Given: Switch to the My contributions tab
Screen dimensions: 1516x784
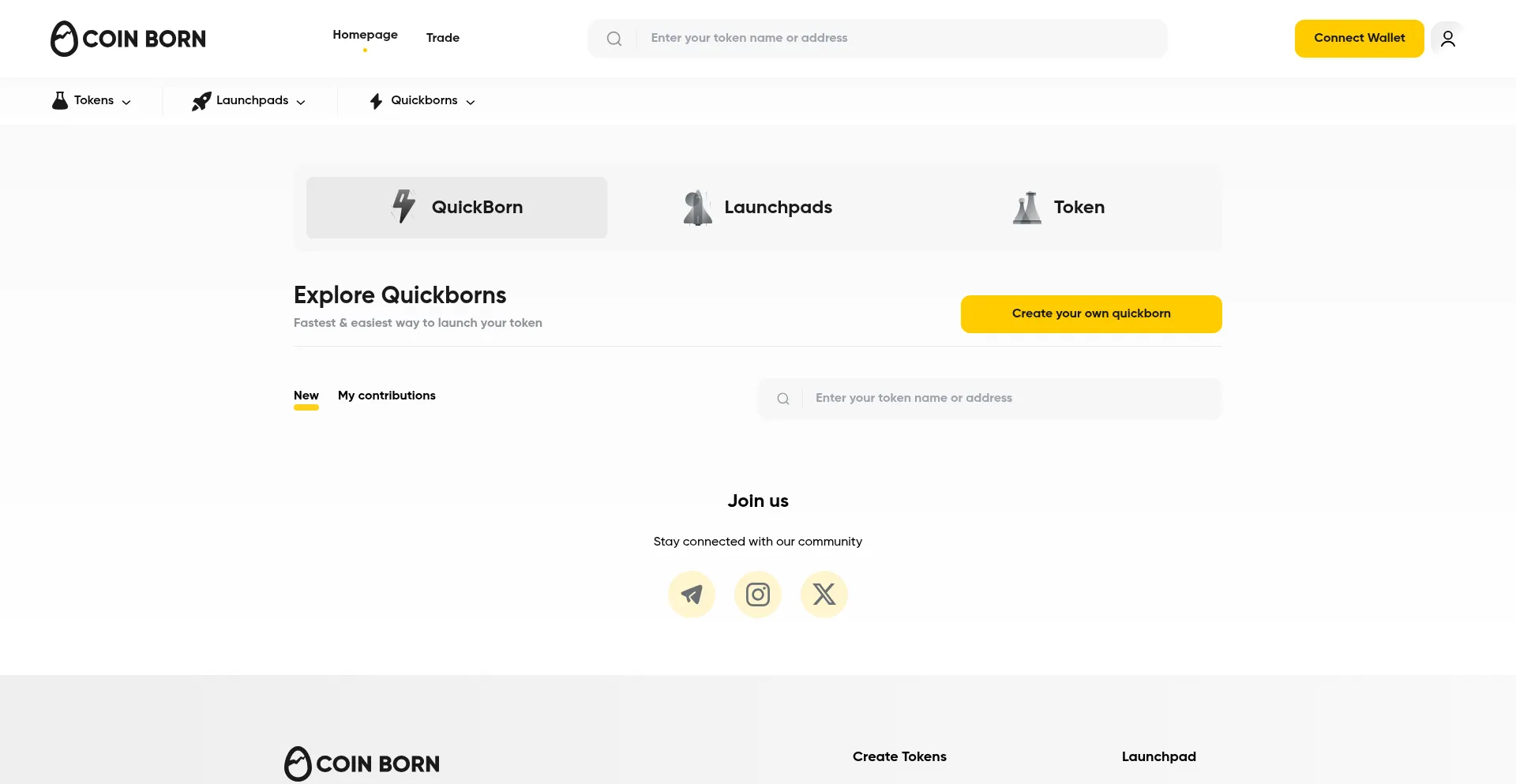Looking at the screenshot, I should click(386, 396).
